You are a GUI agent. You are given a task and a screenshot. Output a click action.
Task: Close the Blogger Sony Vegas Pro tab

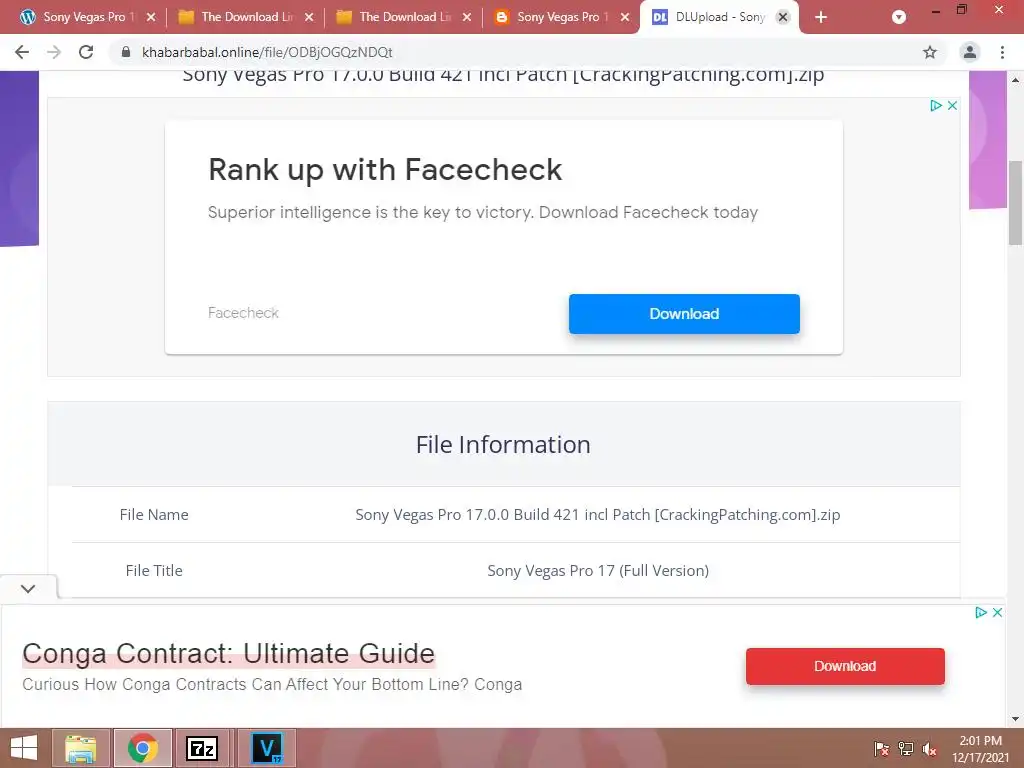pyautogui.click(x=625, y=17)
